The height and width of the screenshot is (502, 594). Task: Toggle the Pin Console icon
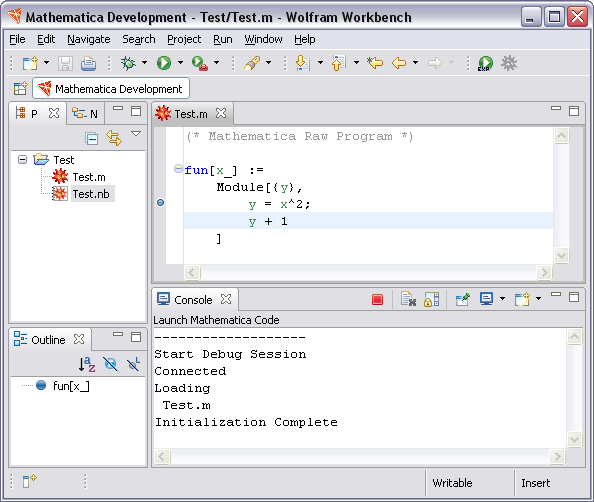click(x=463, y=299)
